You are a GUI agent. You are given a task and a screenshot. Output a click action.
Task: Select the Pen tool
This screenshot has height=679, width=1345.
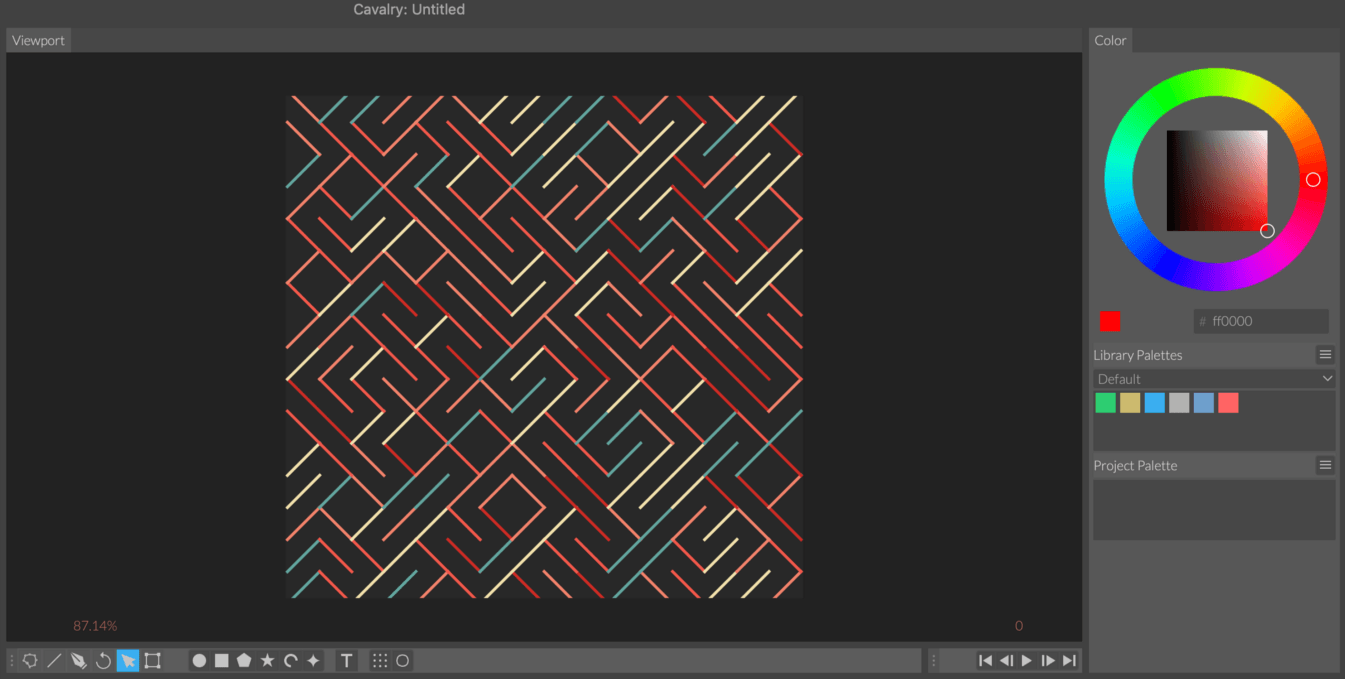pyautogui.click(x=77, y=660)
